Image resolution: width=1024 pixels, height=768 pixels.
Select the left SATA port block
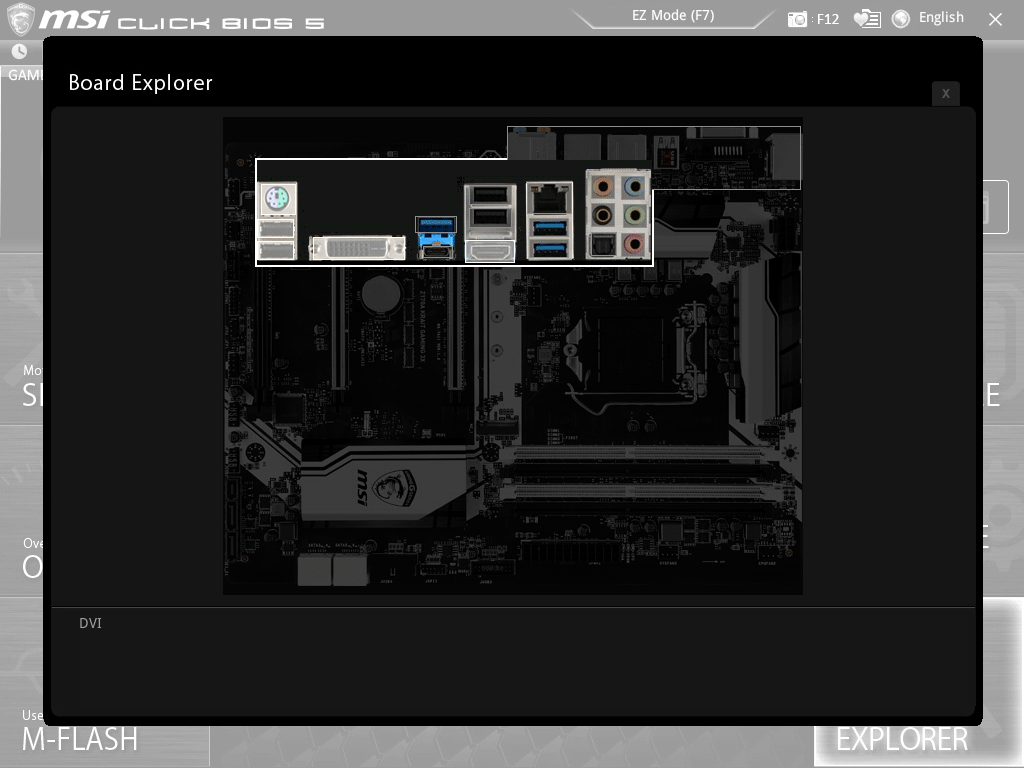click(x=315, y=569)
